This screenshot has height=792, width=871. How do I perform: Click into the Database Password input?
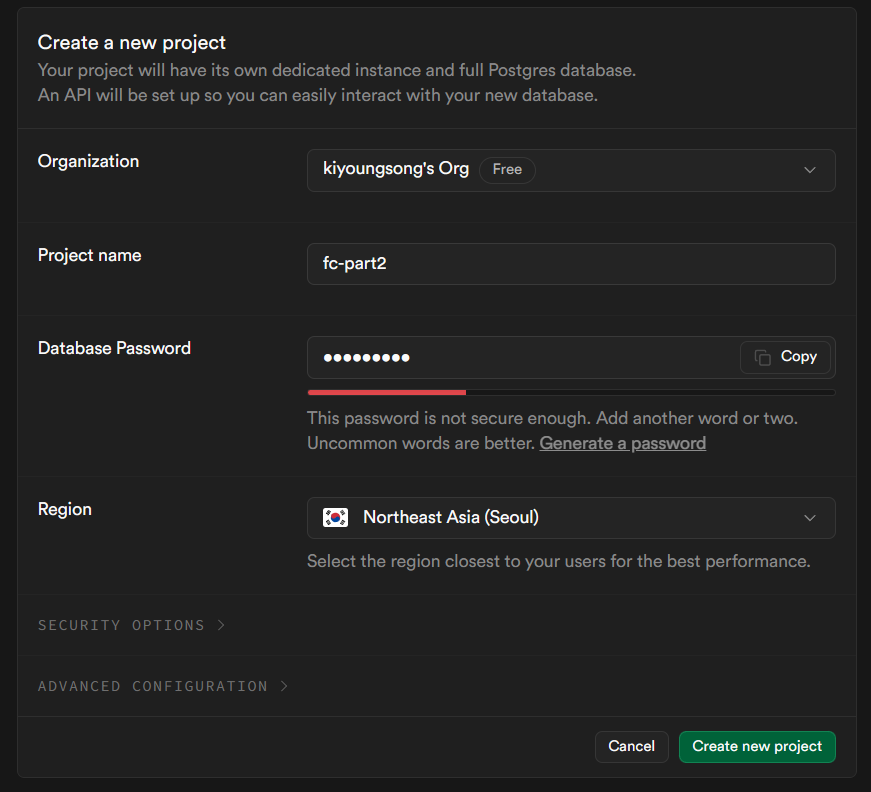[x=520, y=357]
